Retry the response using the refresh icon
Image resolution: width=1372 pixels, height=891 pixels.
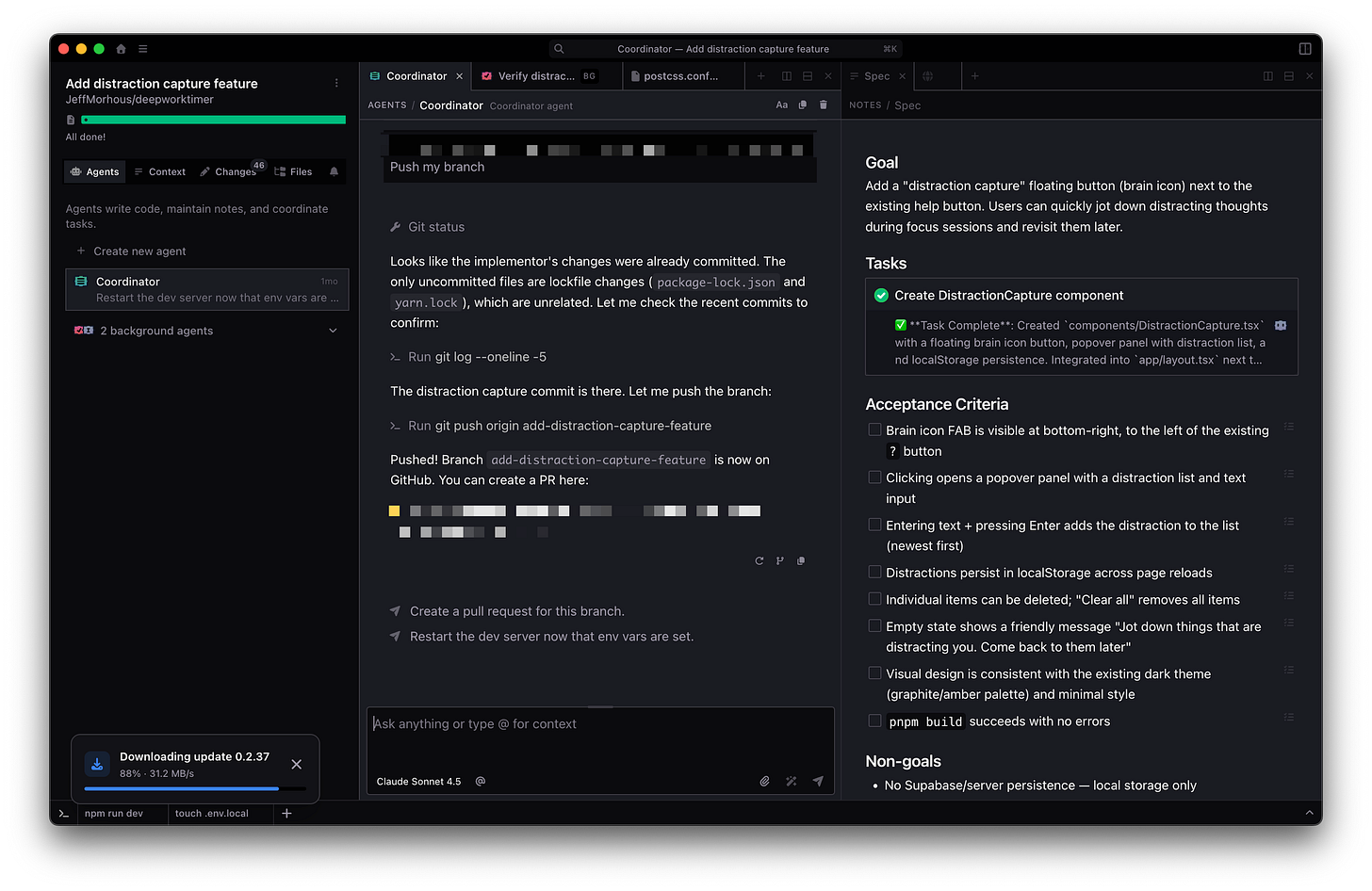click(759, 560)
